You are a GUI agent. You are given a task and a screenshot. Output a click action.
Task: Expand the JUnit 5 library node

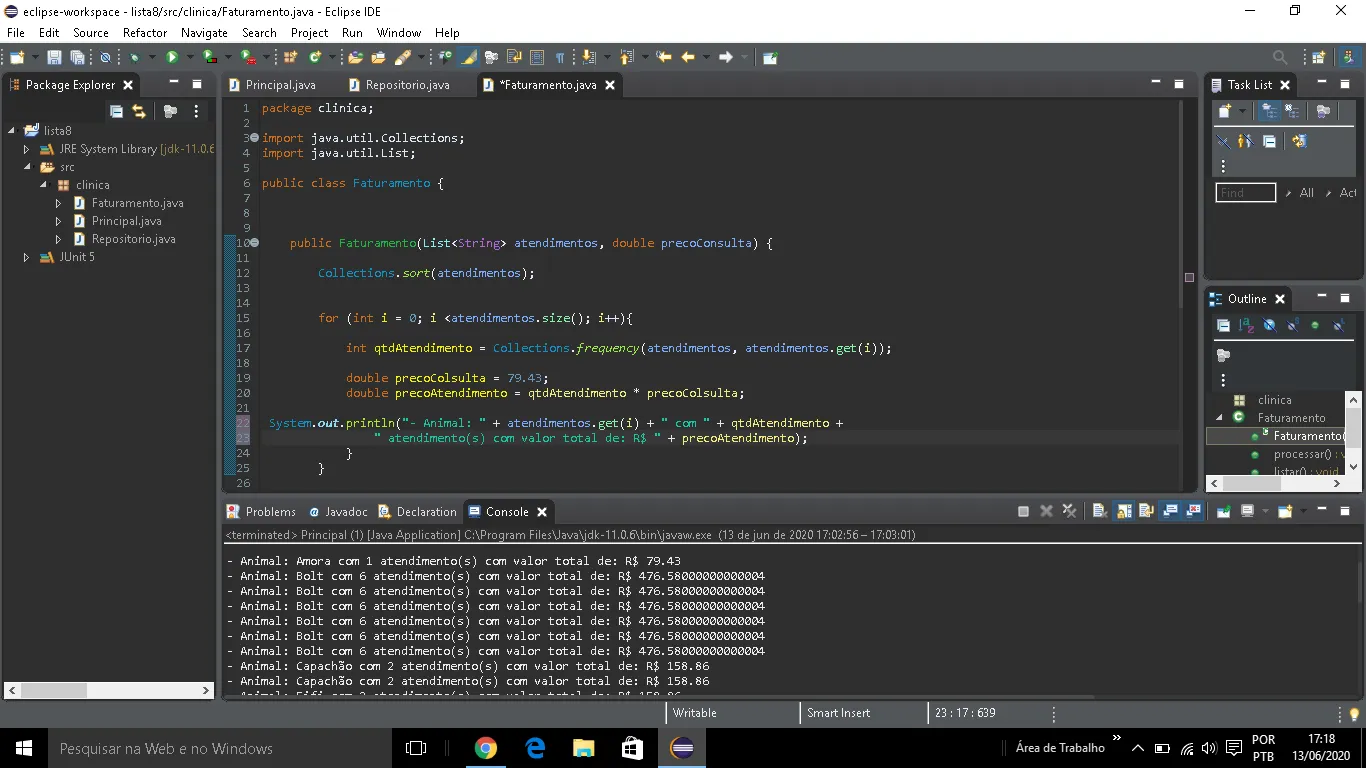[26, 257]
